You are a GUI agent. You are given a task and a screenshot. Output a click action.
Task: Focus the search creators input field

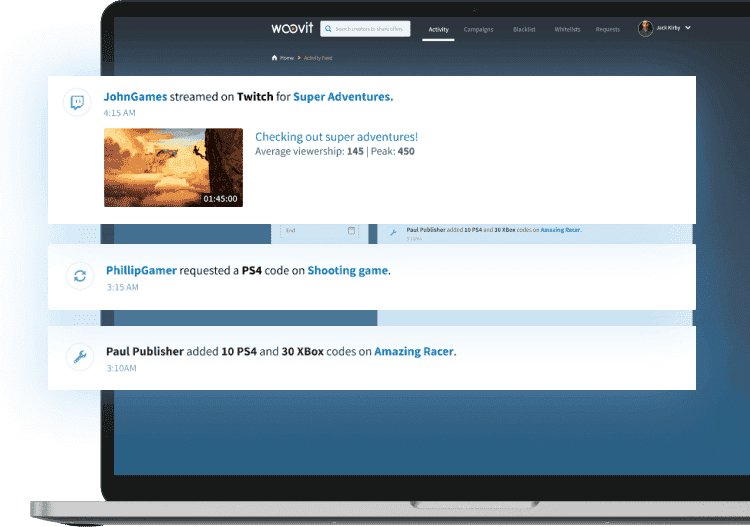click(x=365, y=29)
